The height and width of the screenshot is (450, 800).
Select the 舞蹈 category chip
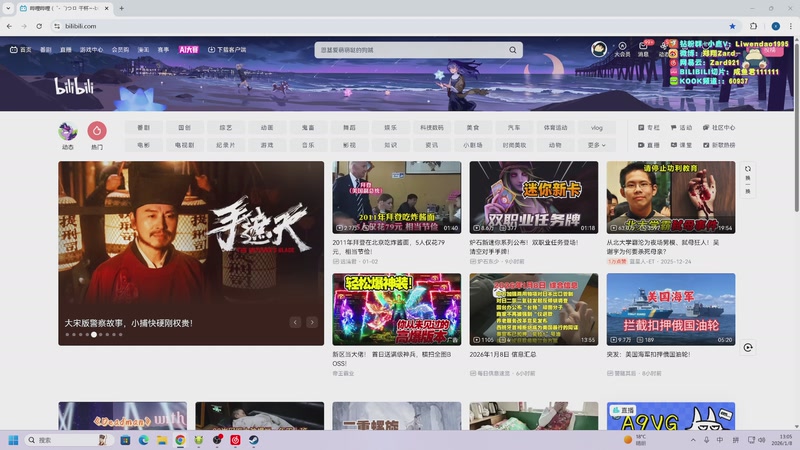(349, 128)
